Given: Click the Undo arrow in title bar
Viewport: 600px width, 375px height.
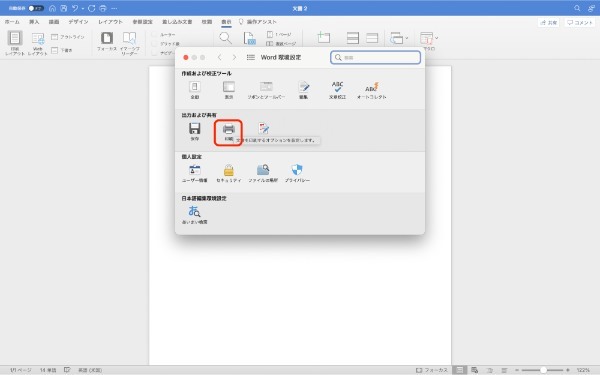Looking at the screenshot, I should click(75, 8).
